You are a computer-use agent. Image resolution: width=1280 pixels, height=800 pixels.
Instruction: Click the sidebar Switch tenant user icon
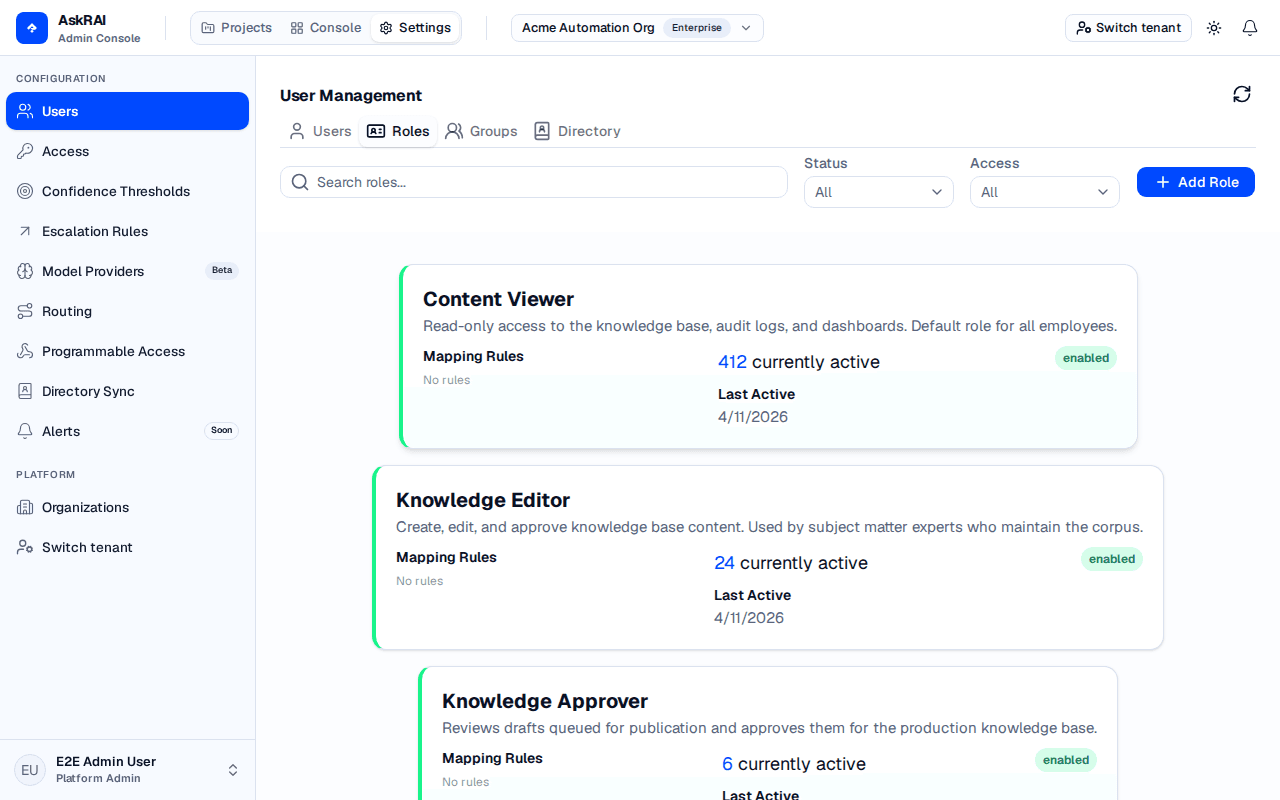[x=25, y=547]
